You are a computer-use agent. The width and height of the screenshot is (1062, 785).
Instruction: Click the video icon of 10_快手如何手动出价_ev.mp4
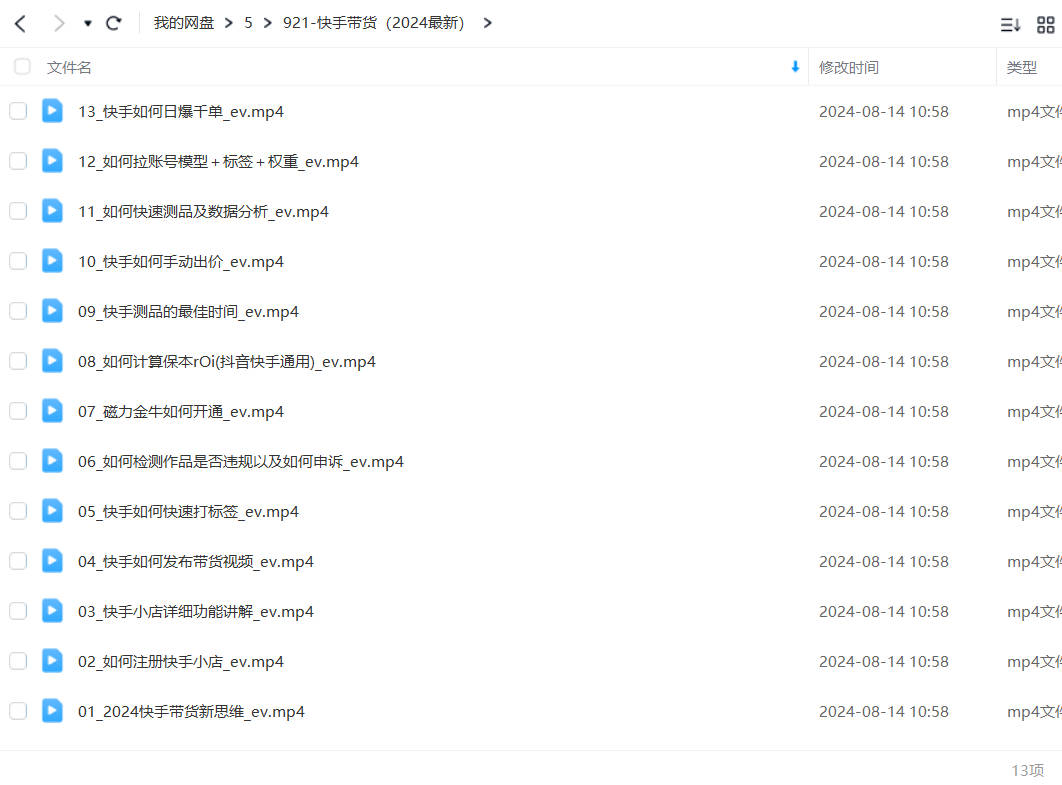(52, 260)
